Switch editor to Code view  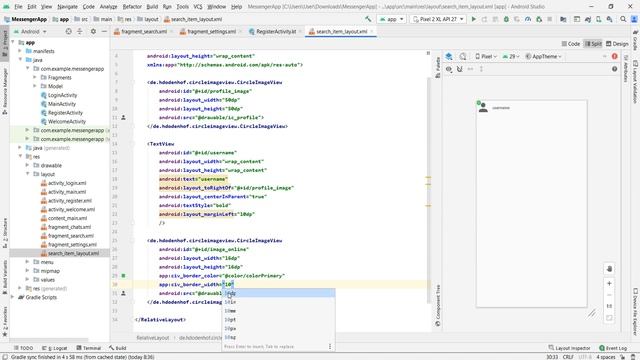point(571,44)
